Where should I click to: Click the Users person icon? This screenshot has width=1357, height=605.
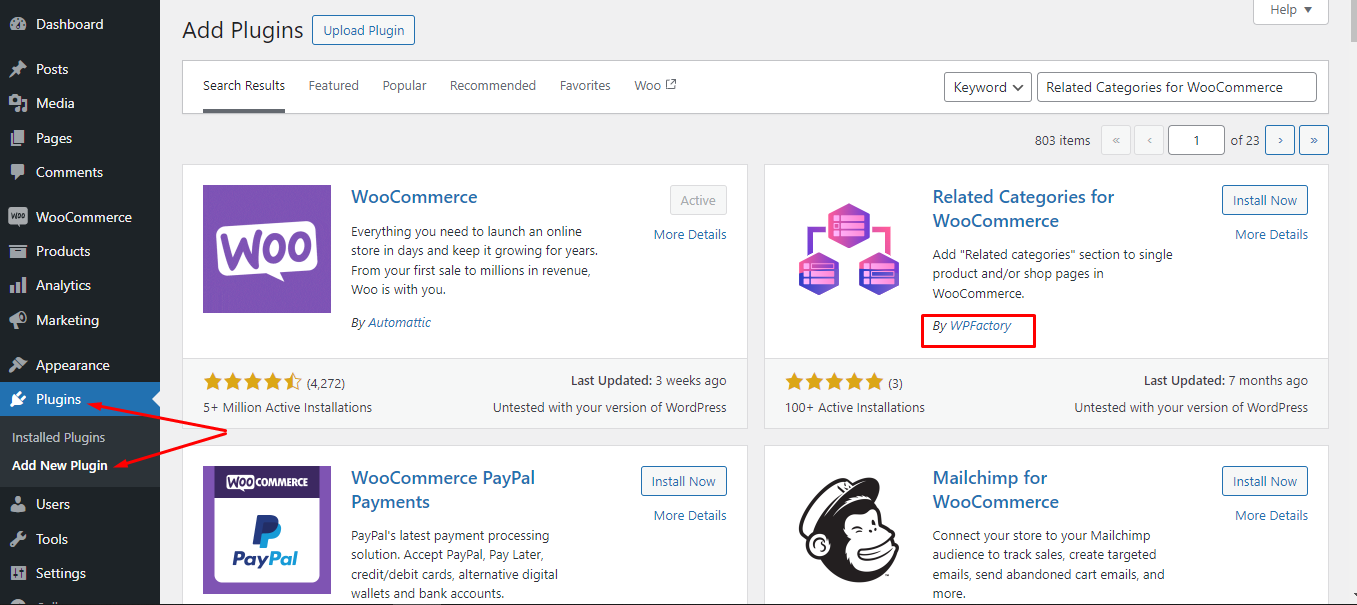click(17, 504)
